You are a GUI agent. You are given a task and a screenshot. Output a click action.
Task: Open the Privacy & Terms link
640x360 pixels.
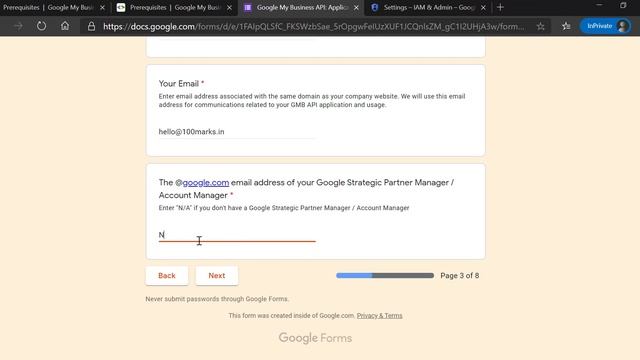point(380,316)
